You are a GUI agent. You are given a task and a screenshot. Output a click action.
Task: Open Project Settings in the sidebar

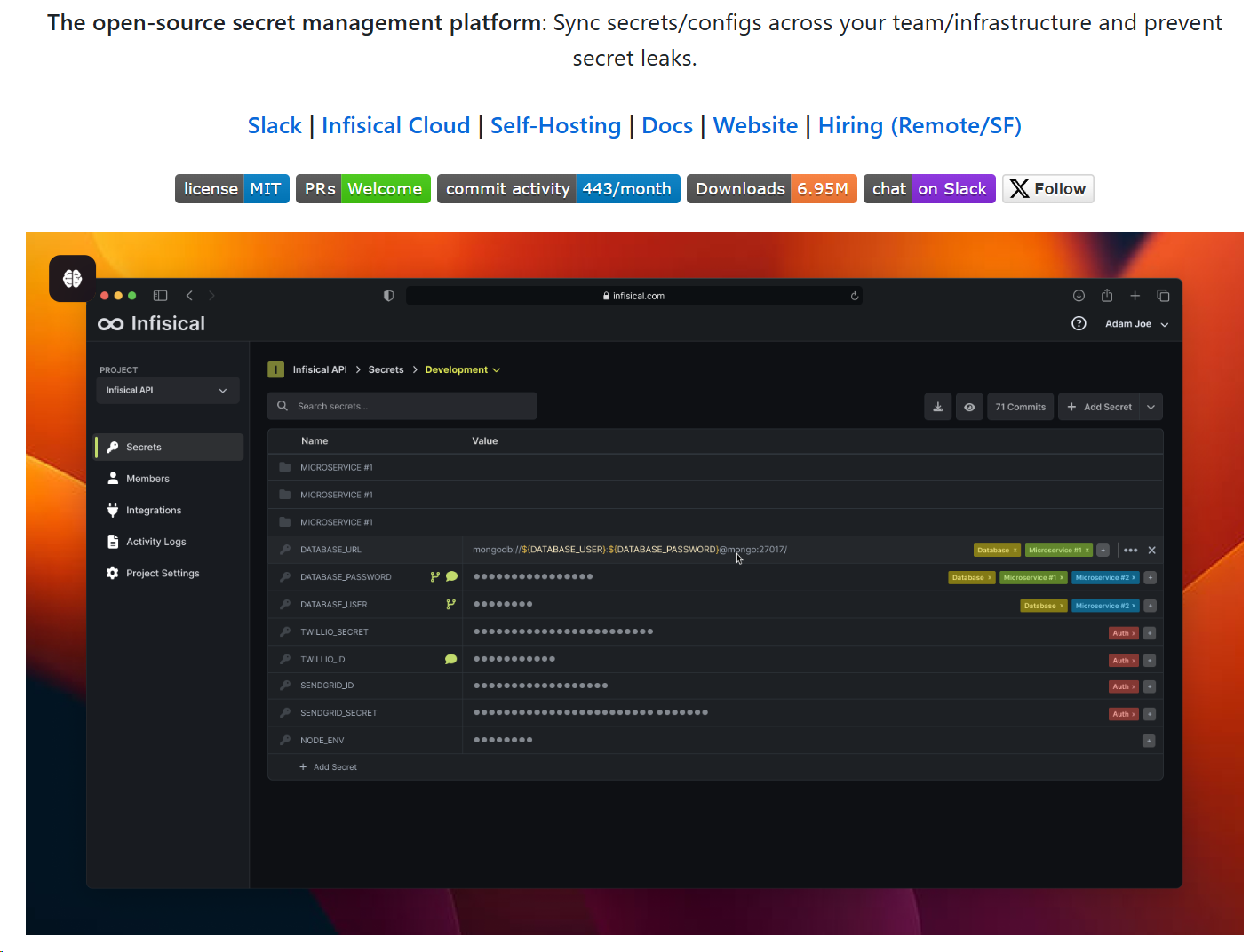tap(153, 574)
